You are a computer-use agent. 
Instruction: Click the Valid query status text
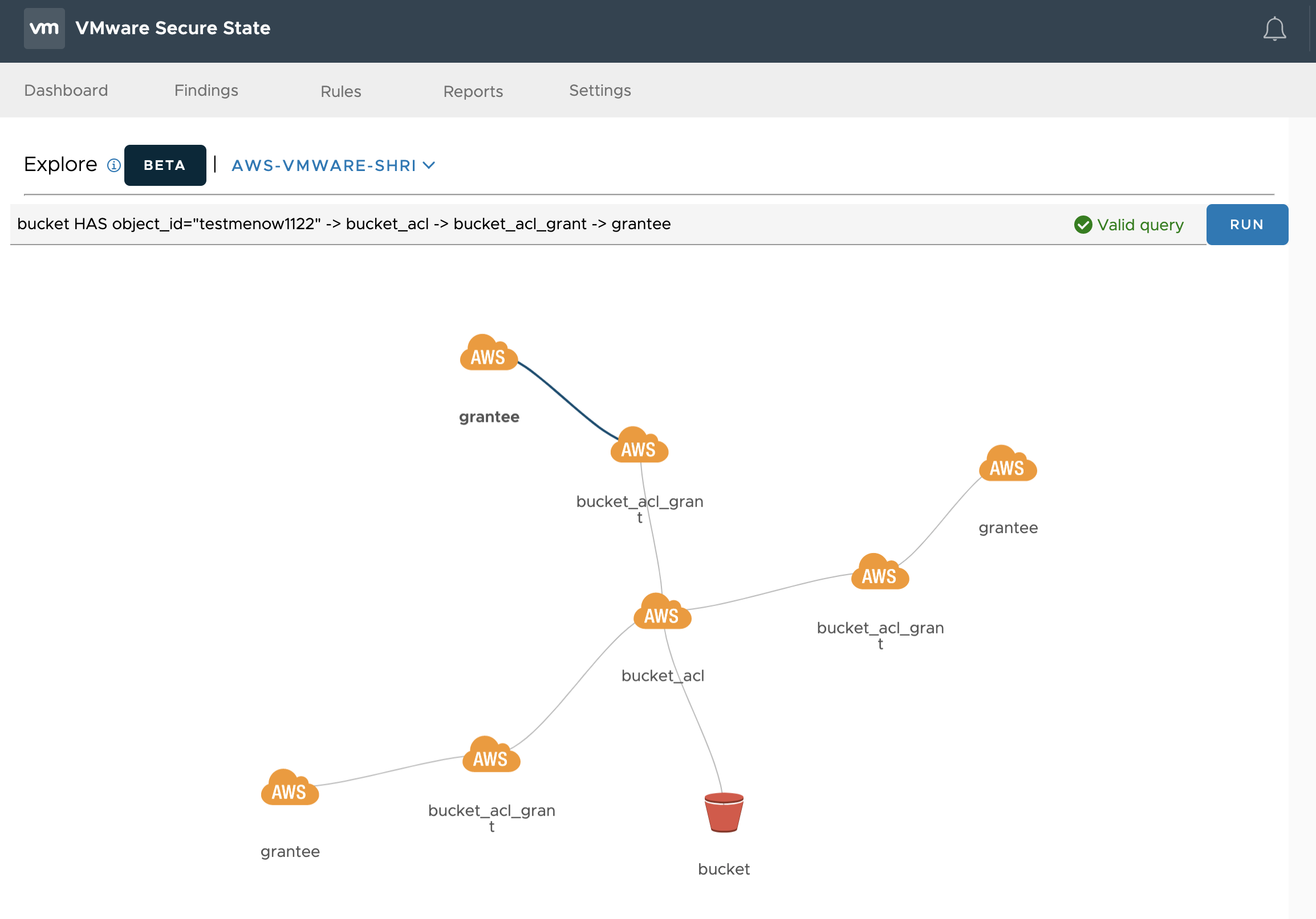click(1140, 225)
